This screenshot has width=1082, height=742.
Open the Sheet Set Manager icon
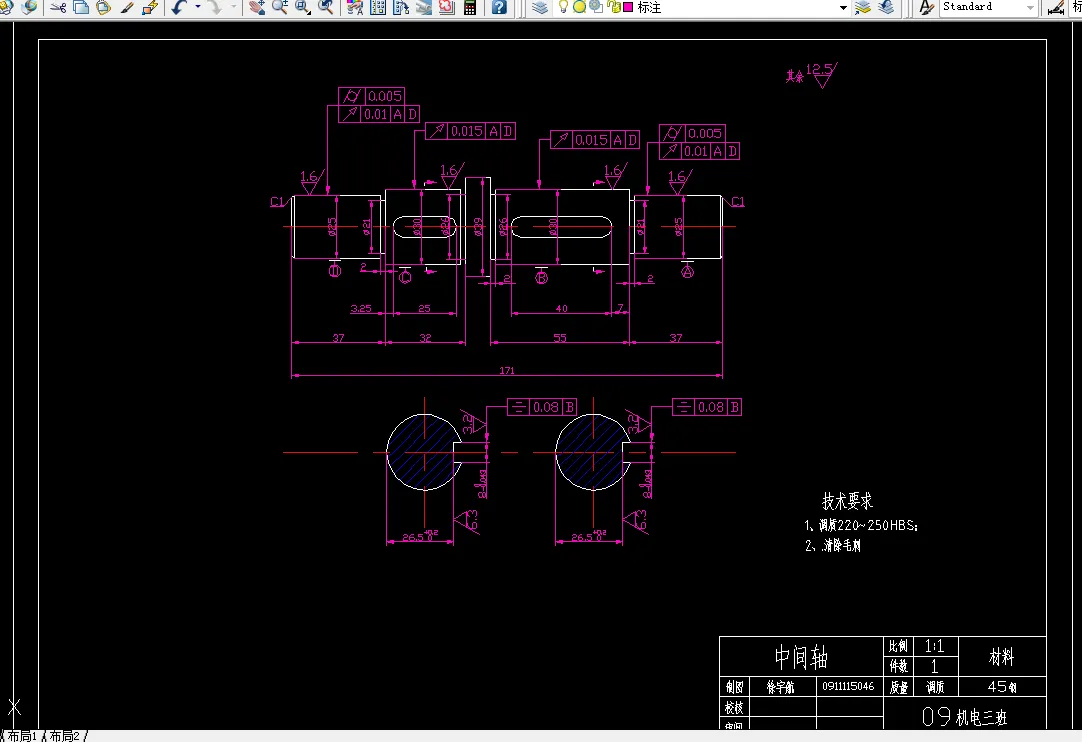[x=424, y=8]
